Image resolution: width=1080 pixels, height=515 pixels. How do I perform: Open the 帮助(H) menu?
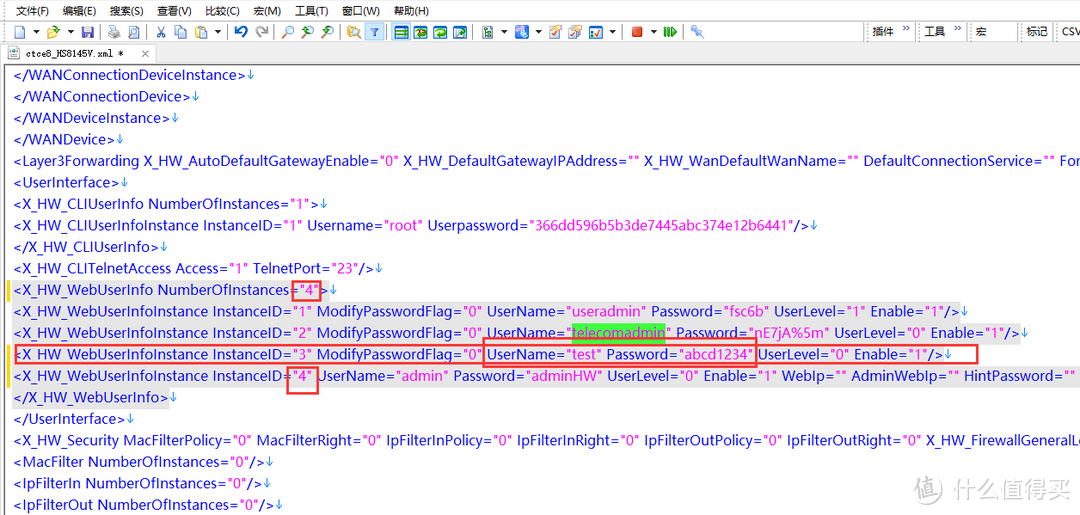click(411, 11)
